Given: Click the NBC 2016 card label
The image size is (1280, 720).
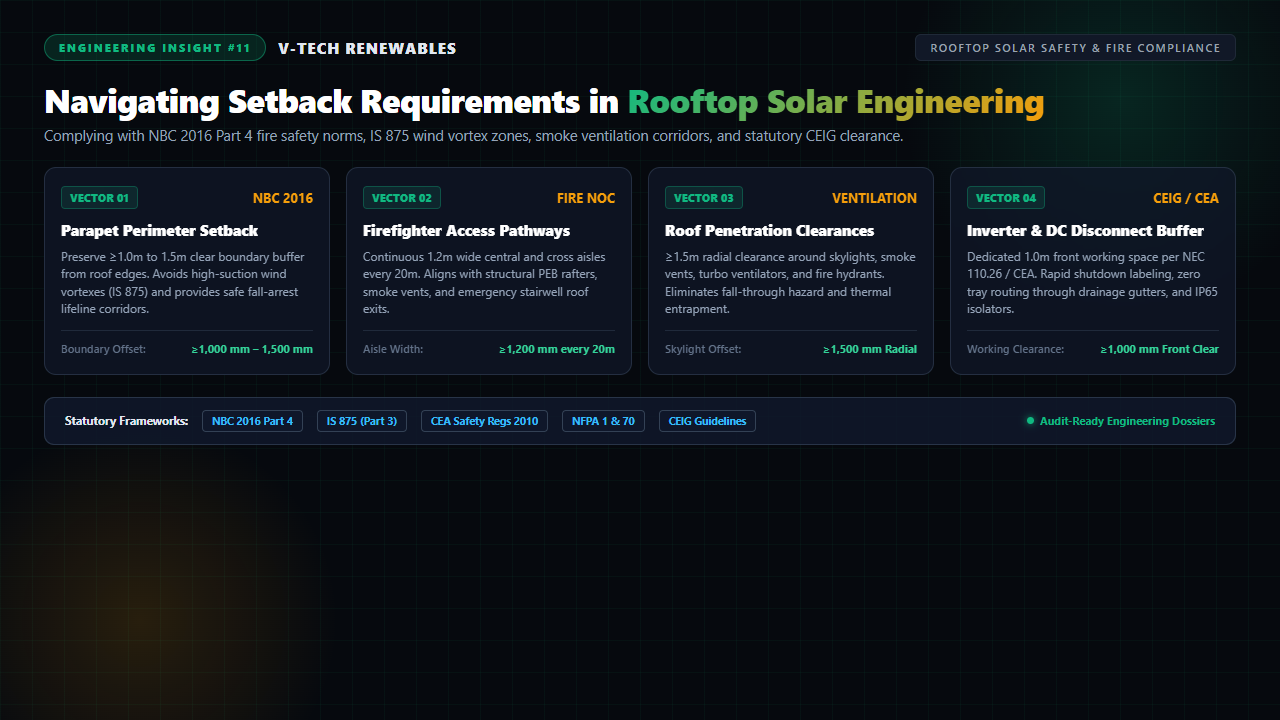Looking at the screenshot, I should (283, 198).
